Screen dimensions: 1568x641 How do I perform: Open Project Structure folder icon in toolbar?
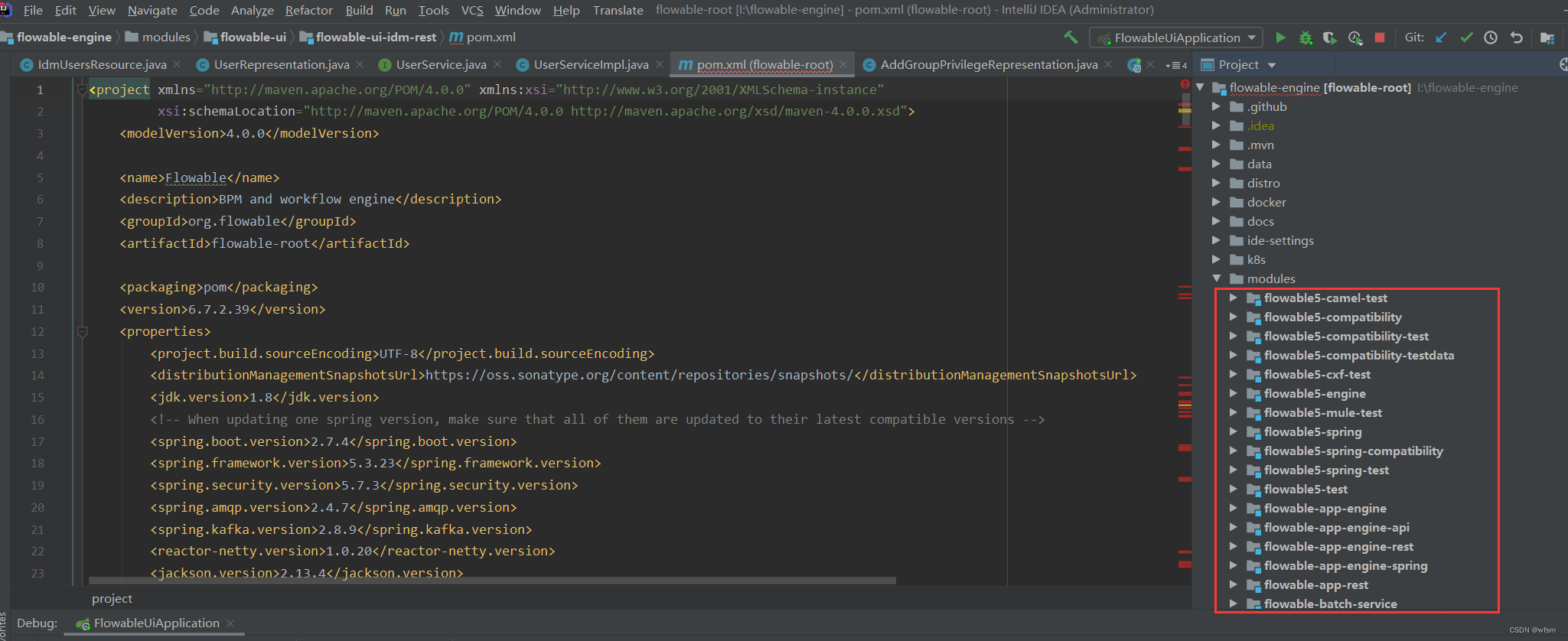[x=1547, y=37]
